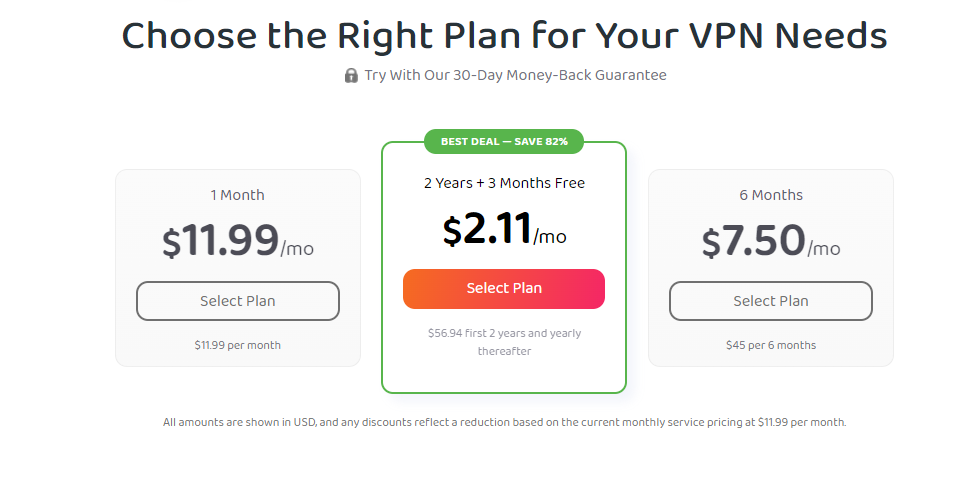Click the $7.50/mo large price
The height and width of the screenshot is (486, 968).
[770, 242]
